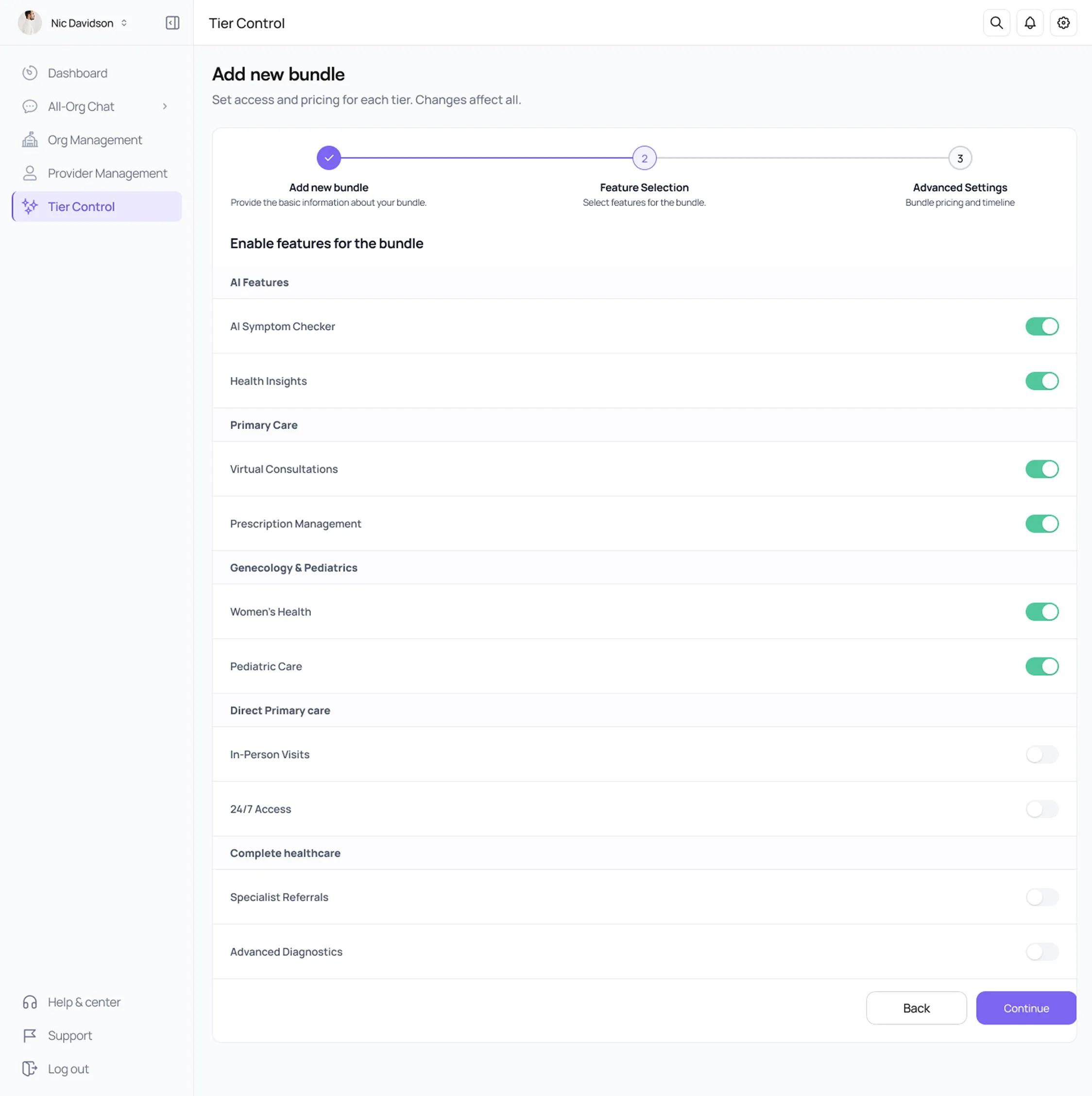Go to the Provider Management menu item
Viewport: 1092px width, 1096px height.
tap(107, 173)
